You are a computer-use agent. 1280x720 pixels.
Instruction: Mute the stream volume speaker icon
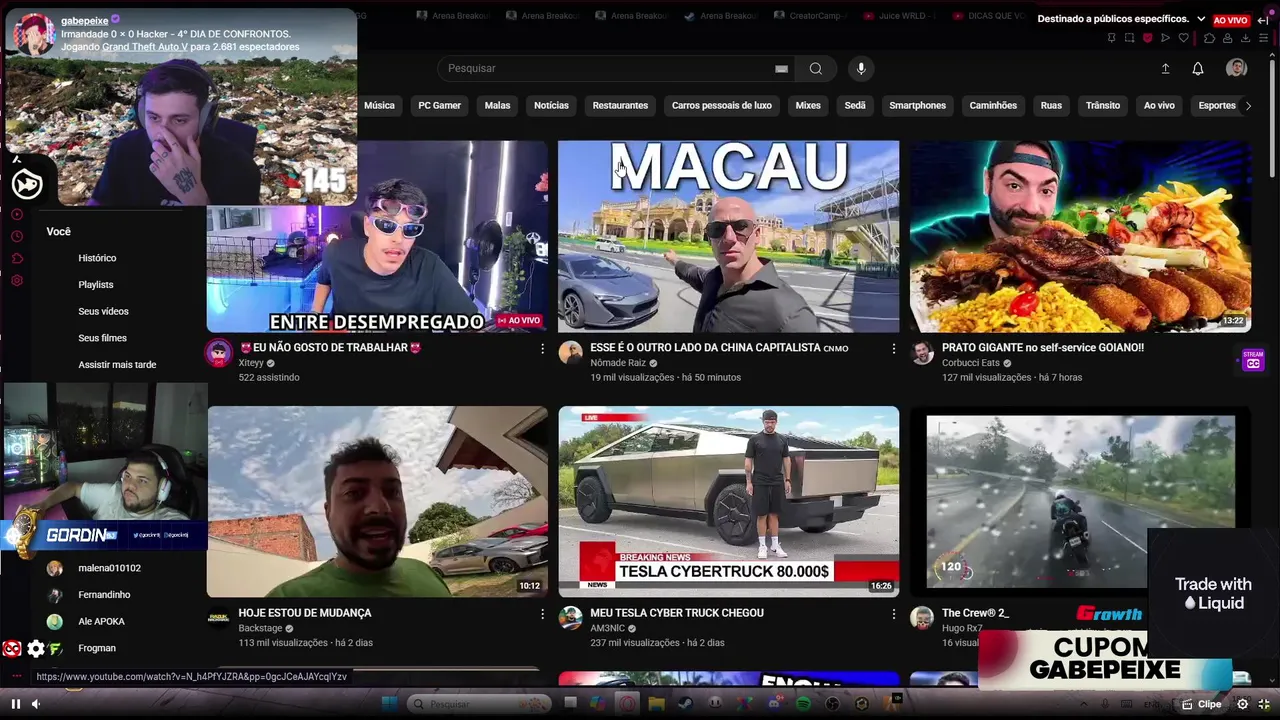tap(36, 704)
